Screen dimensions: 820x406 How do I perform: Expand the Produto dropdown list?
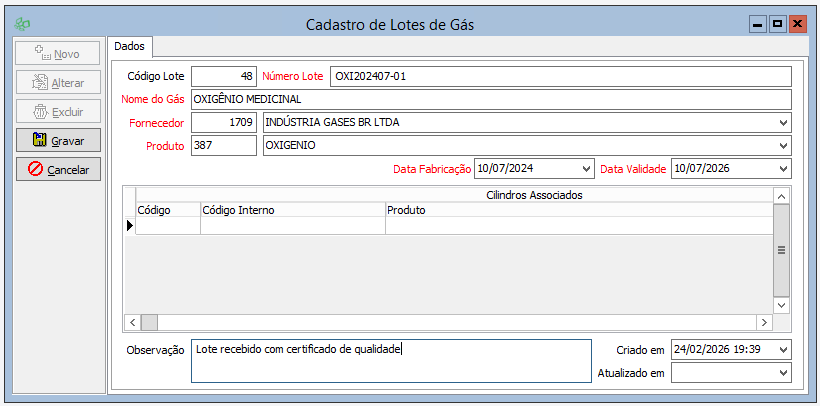click(x=782, y=145)
